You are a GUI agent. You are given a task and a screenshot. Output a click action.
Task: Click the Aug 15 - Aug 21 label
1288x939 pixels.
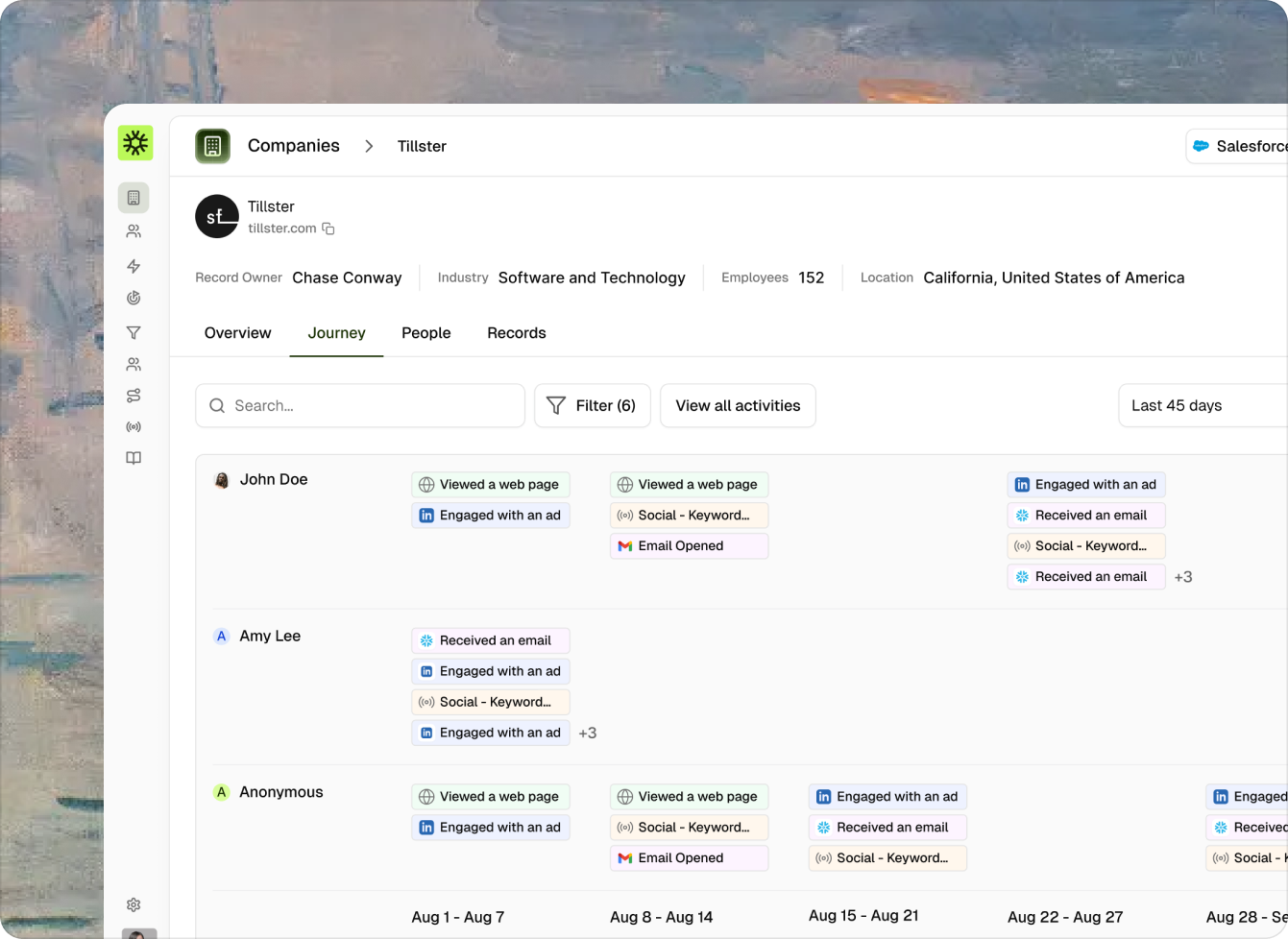(x=863, y=915)
